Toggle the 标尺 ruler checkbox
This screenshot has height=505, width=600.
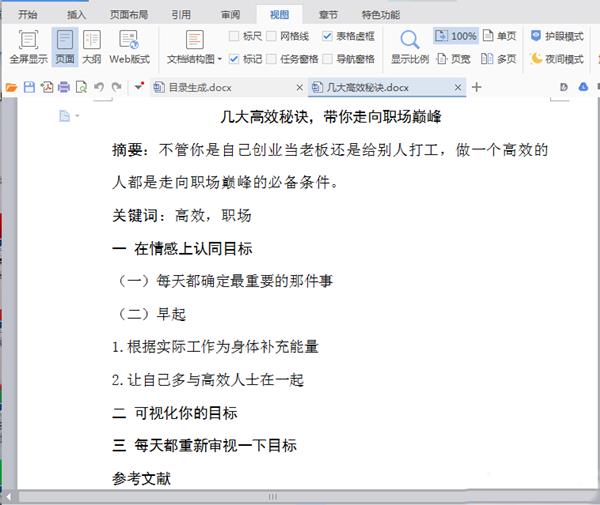[x=233, y=36]
